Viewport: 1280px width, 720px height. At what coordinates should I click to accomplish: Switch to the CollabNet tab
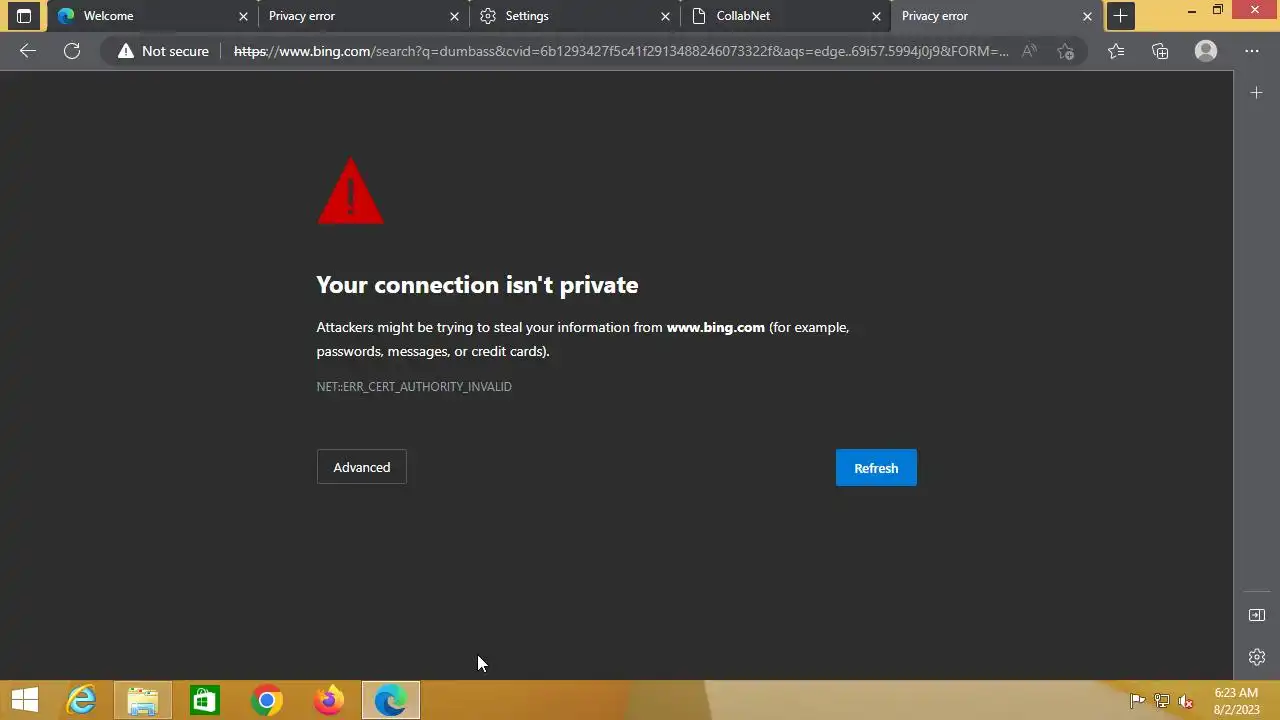pyautogui.click(x=786, y=16)
